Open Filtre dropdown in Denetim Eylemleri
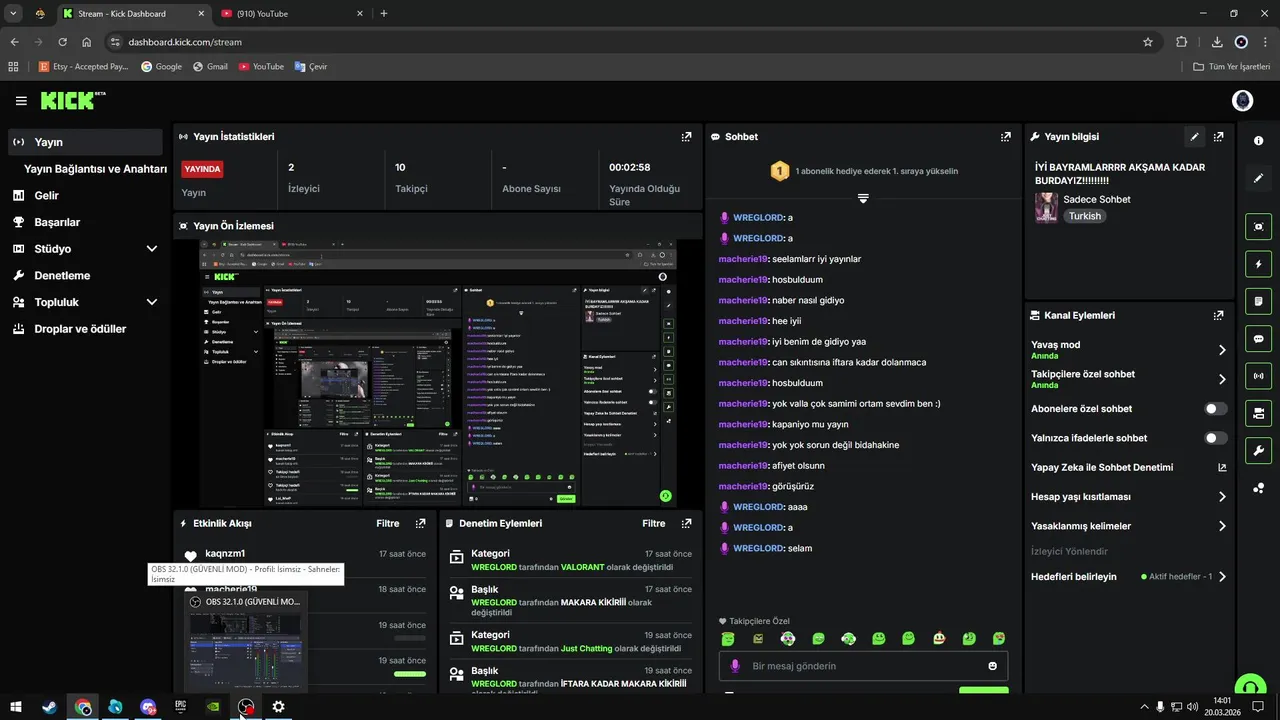 [x=654, y=523]
